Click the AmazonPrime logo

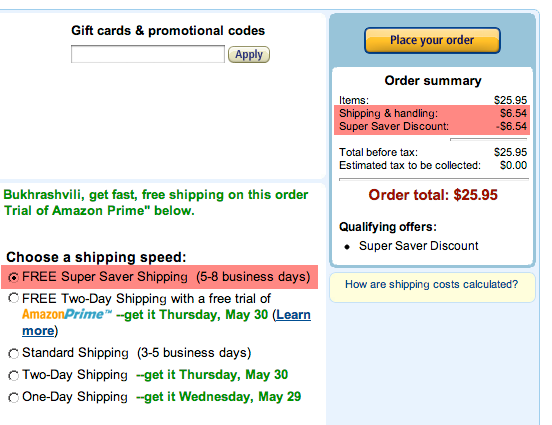67,314
